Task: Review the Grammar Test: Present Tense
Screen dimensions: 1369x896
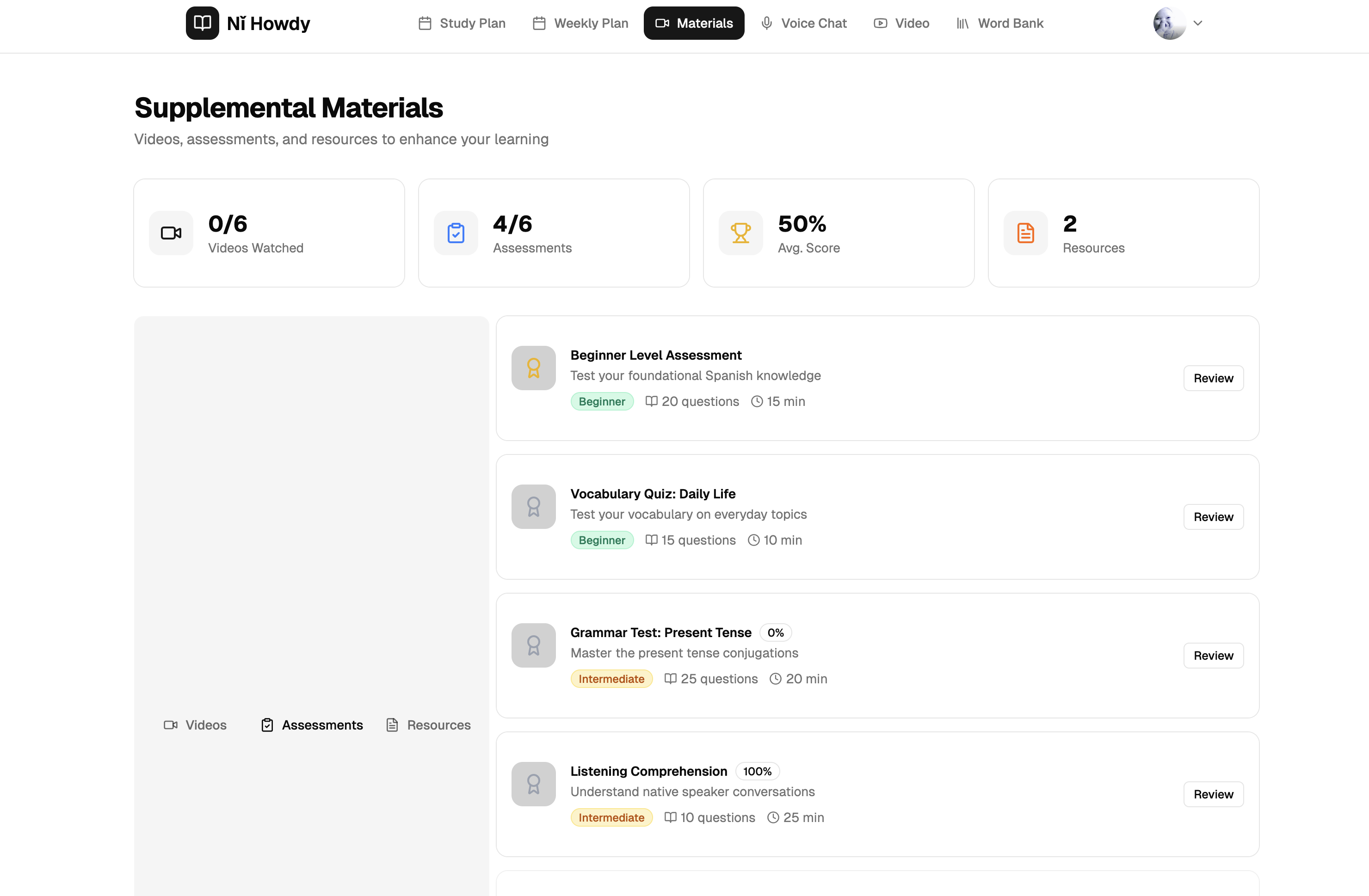Action: 1213,656
